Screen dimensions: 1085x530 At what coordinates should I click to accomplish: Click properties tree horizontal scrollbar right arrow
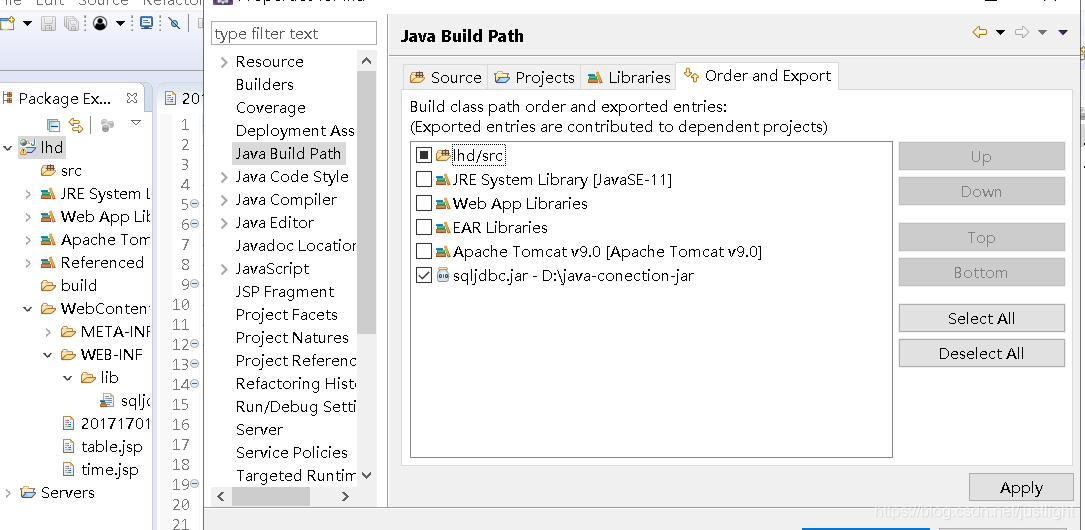[x=345, y=496]
